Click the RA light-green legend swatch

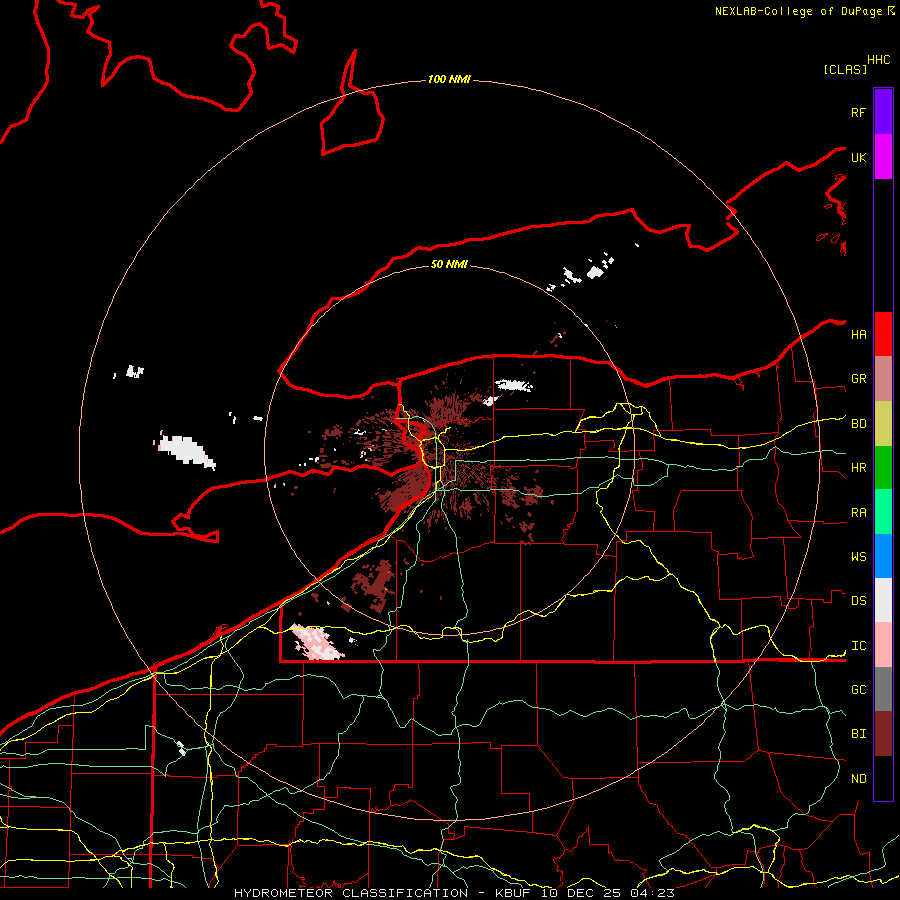coord(883,512)
